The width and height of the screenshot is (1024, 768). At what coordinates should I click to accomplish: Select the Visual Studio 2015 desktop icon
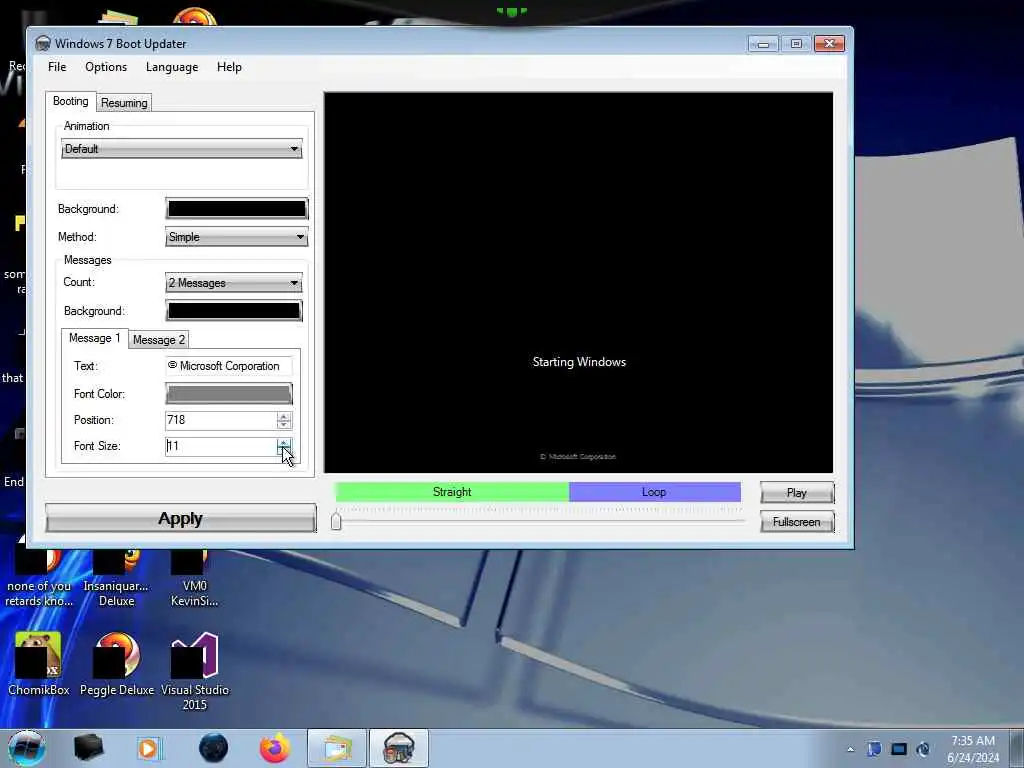pyautogui.click(x=195, y=671)
